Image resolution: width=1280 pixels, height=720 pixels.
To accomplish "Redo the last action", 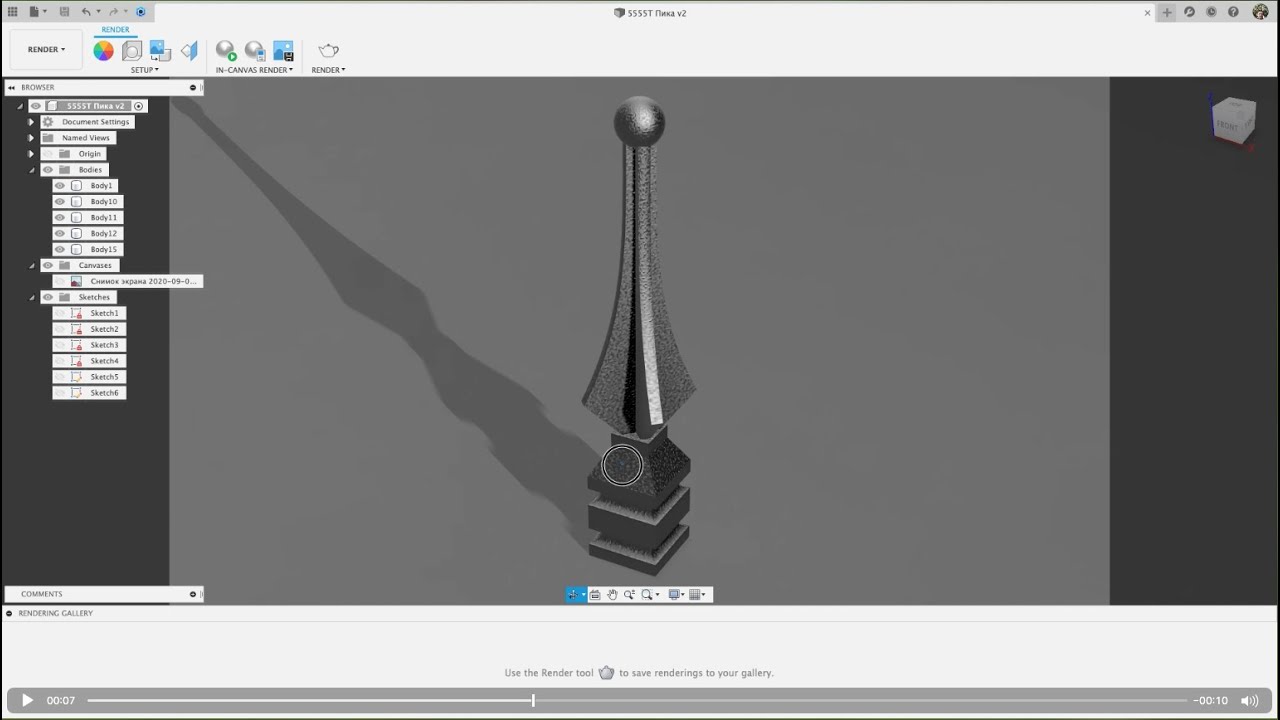I will click(113, 12).
